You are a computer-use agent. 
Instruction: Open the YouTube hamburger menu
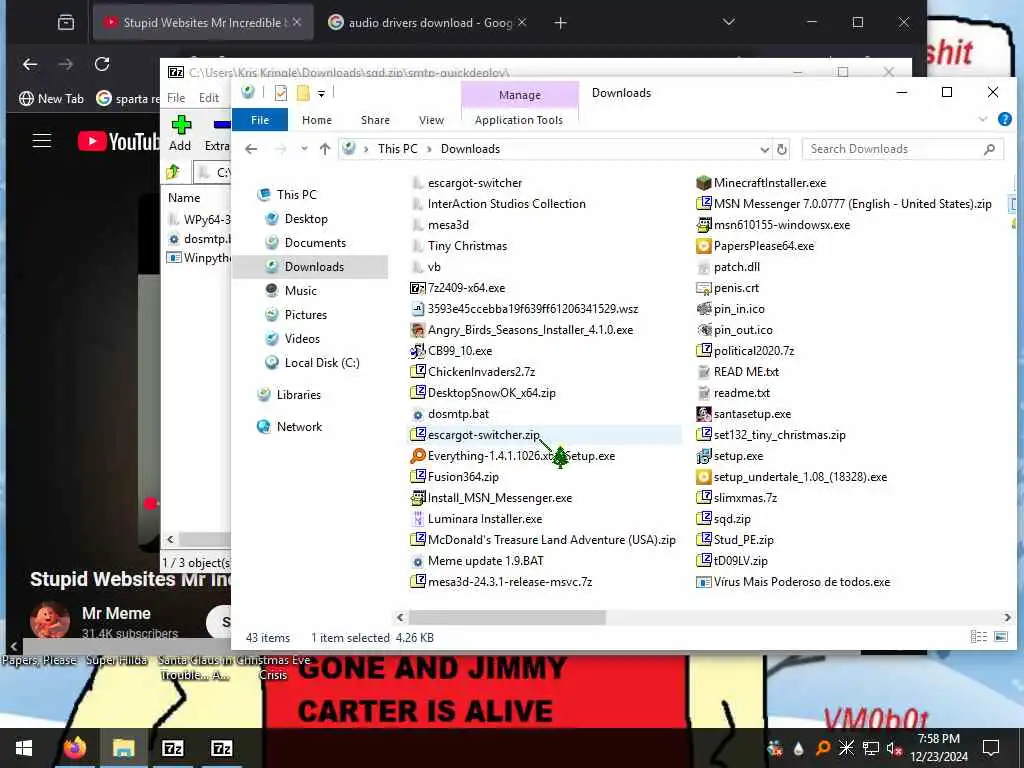[42, 140]
